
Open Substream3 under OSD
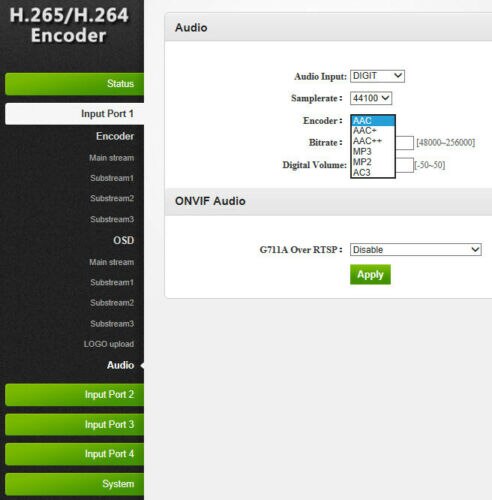(x=112, y=324)
